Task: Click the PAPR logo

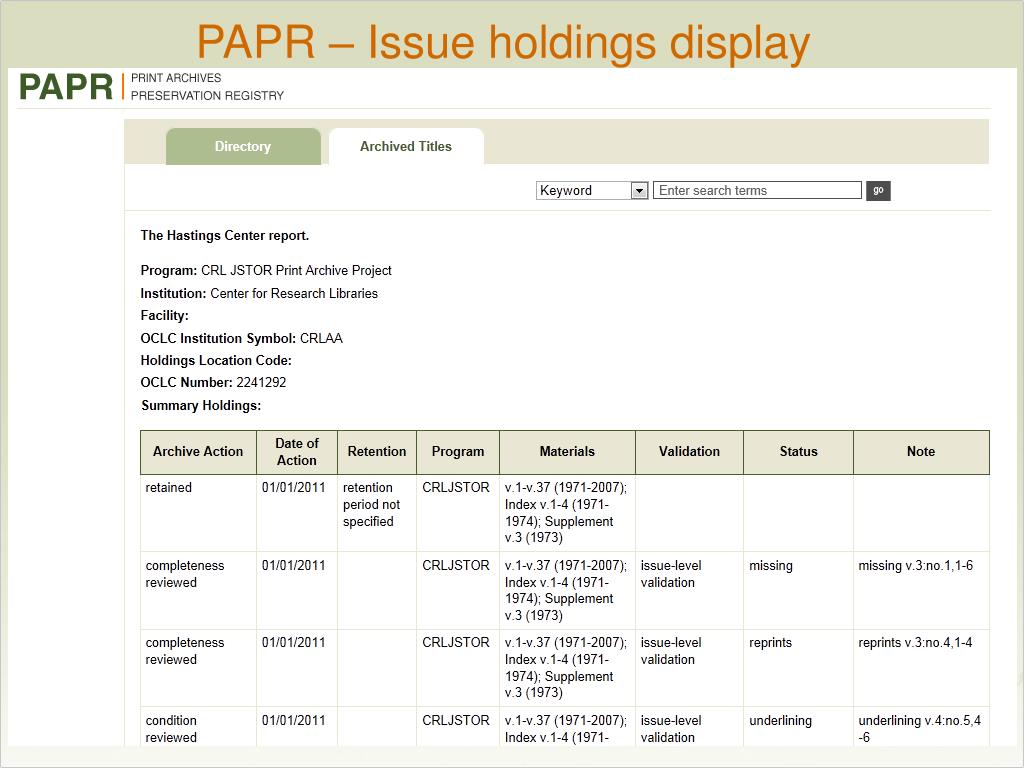Action: (66, 87)
